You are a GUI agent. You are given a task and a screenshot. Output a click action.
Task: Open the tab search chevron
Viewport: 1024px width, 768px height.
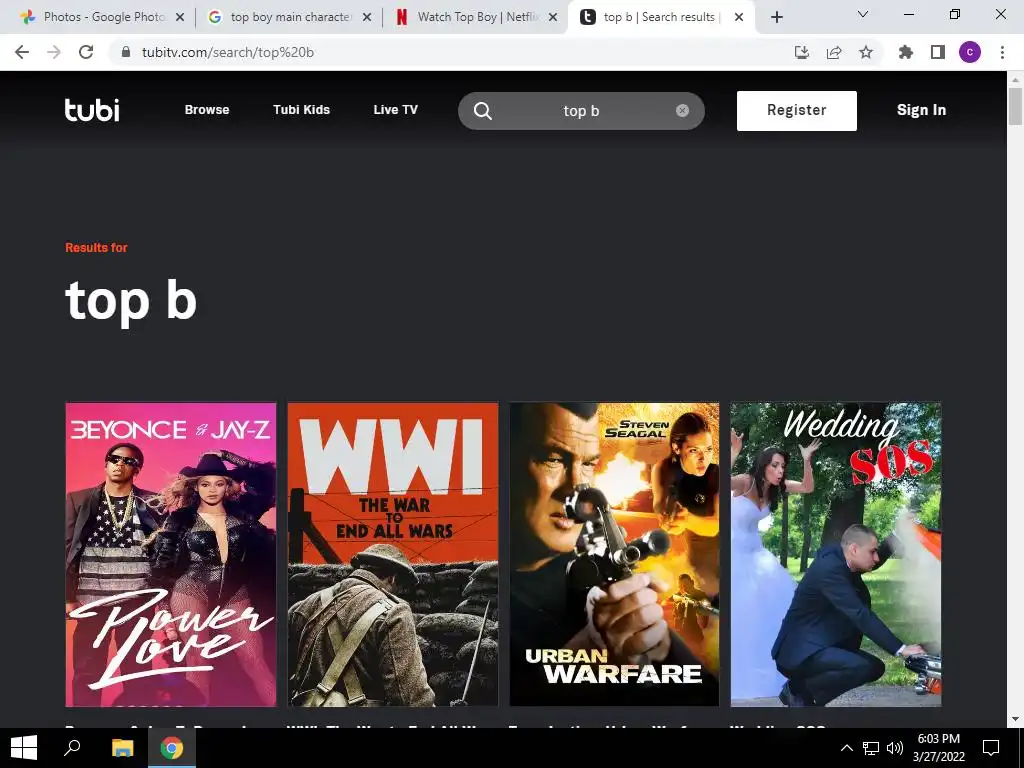pyautogui.click(x=863, y=14)
